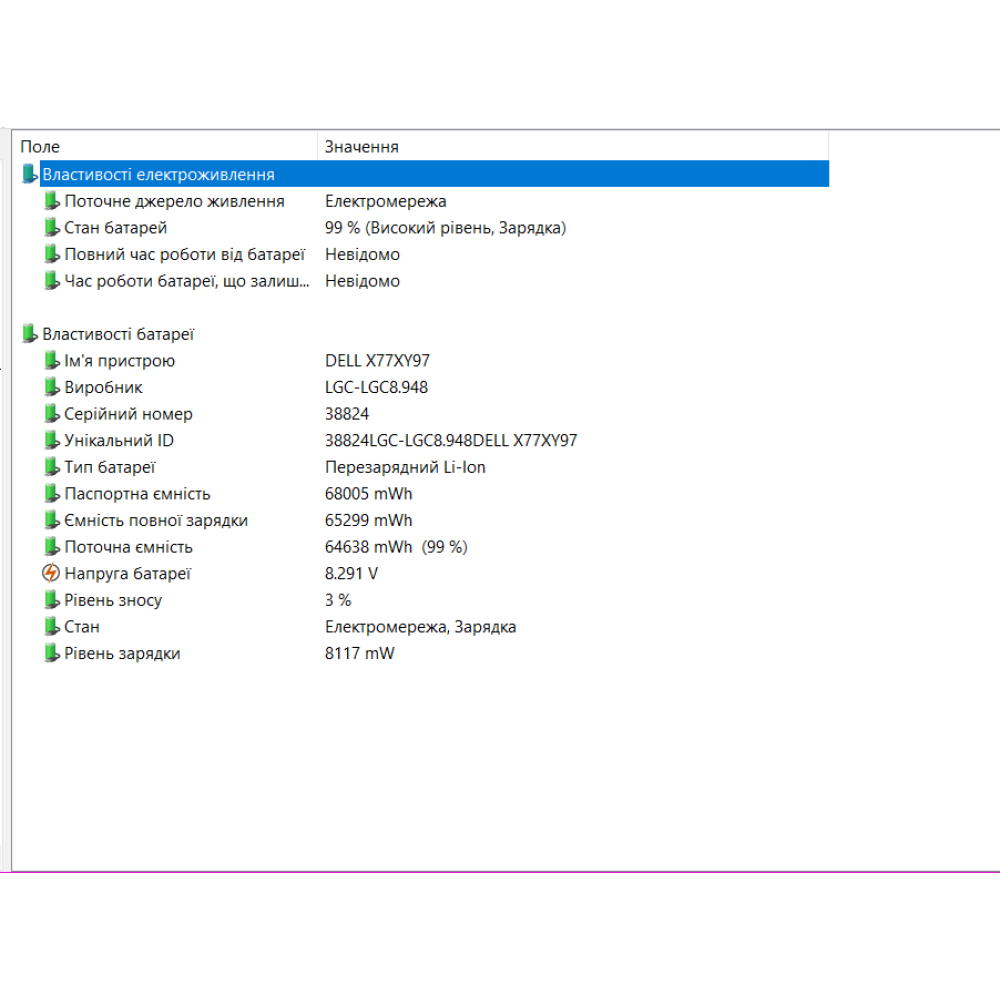The image size is (1000, 1000).
Task: Select the Властивості батареї group row
Action: coord(118,334)
